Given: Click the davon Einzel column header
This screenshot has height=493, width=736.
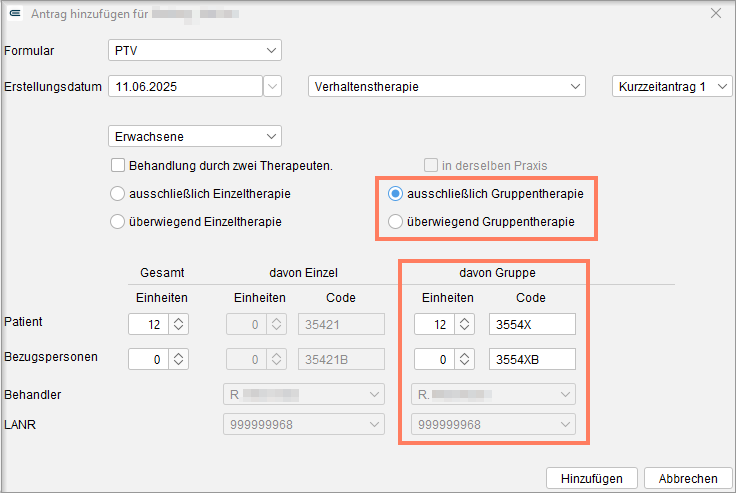Looking at the screenshot, I should coord(303,273).
